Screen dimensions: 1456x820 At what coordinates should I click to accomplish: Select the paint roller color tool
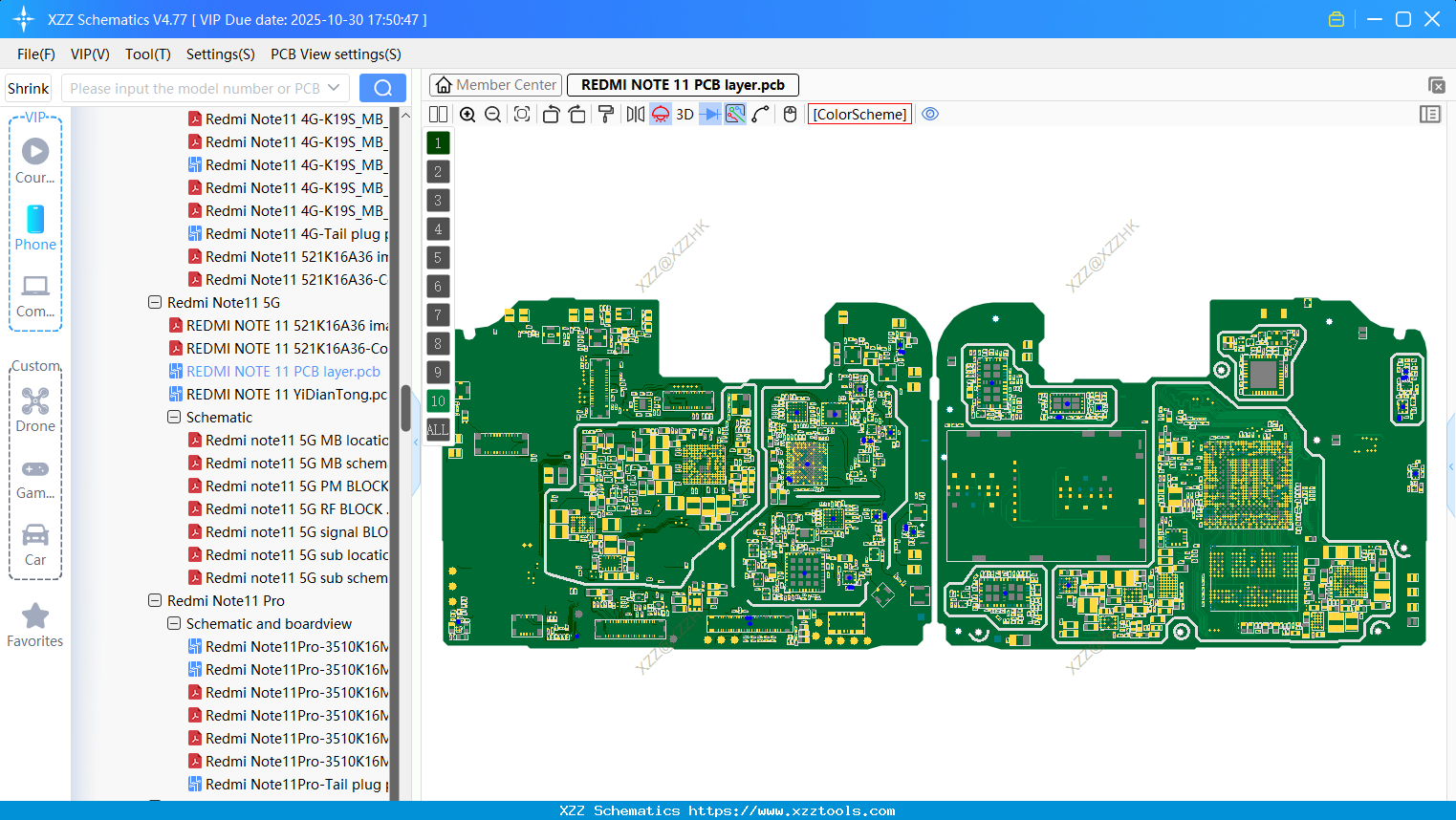point(607,114)
